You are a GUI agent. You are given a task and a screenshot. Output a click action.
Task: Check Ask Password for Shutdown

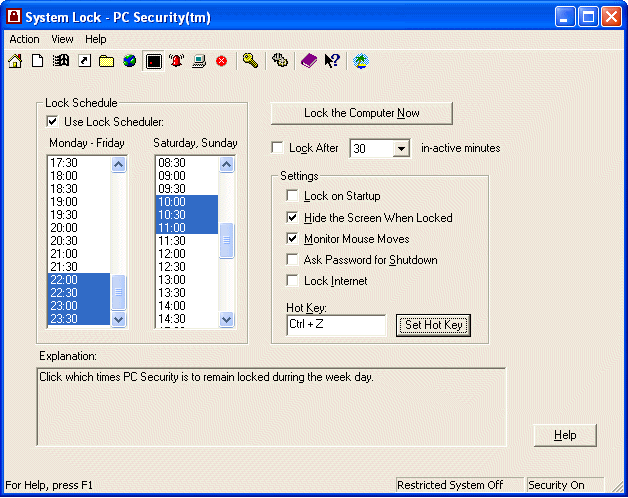click(x=293, y=260)
